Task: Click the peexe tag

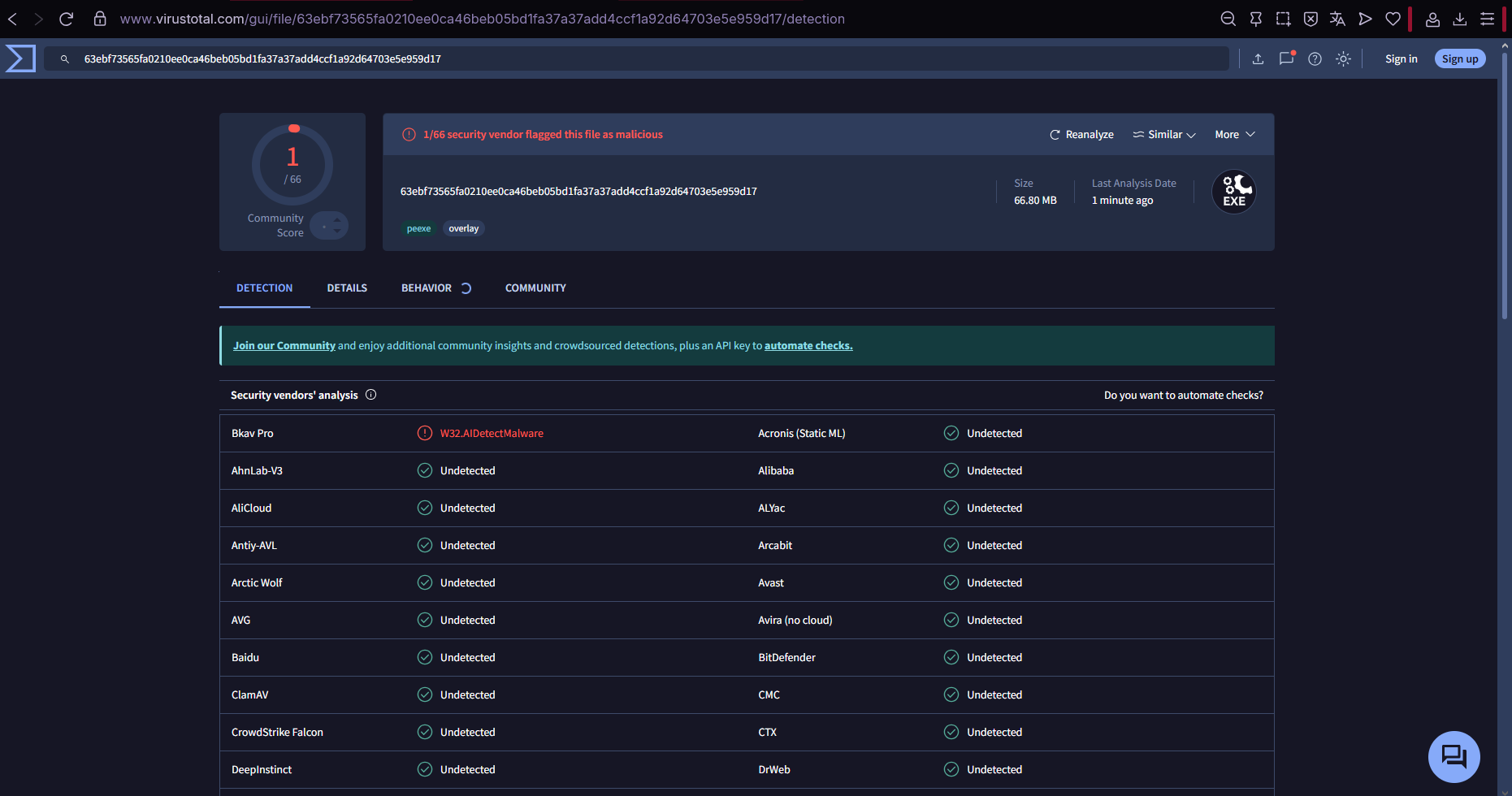Action: [418, 228]
